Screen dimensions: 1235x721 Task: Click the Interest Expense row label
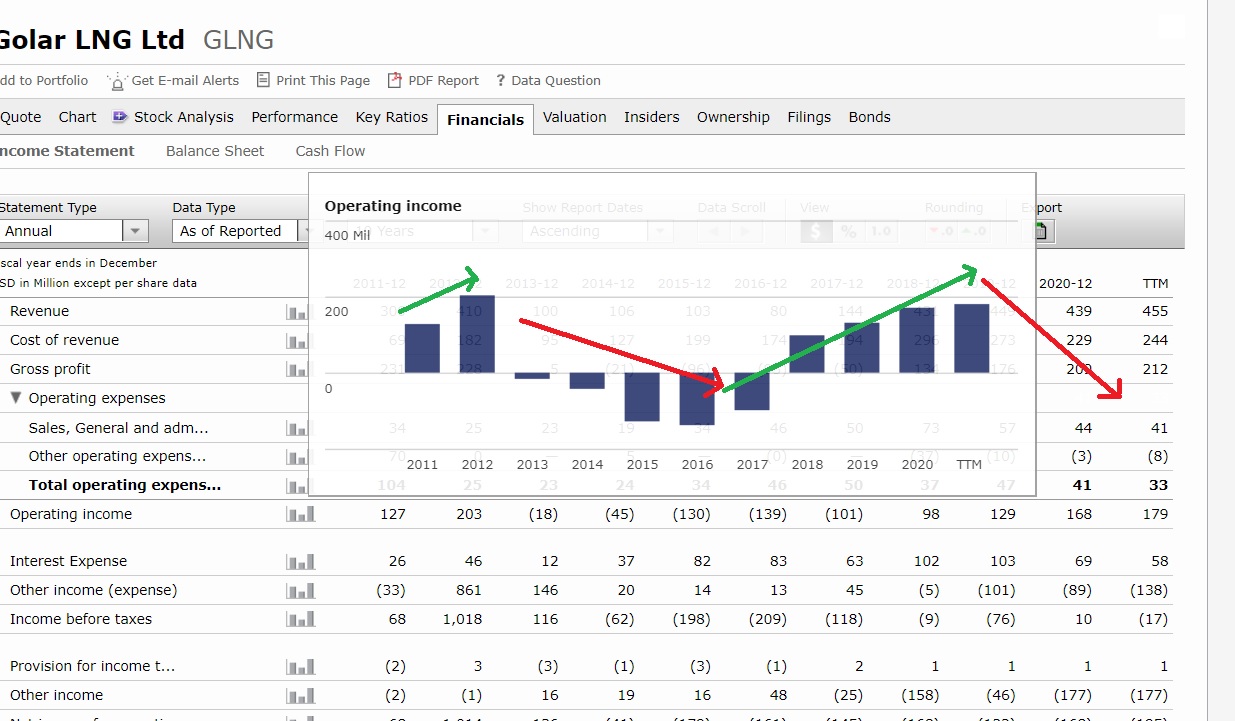coord(68,561)
